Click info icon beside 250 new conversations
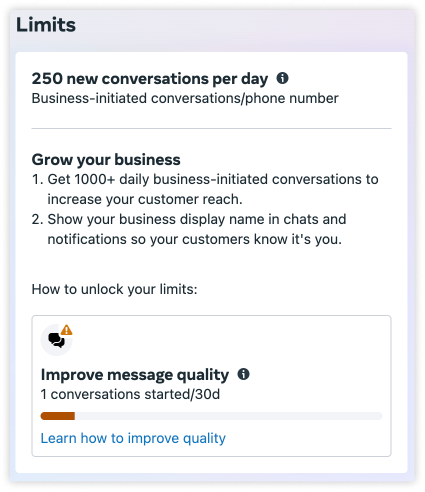The image size is (425, 492). click(282, 78)
